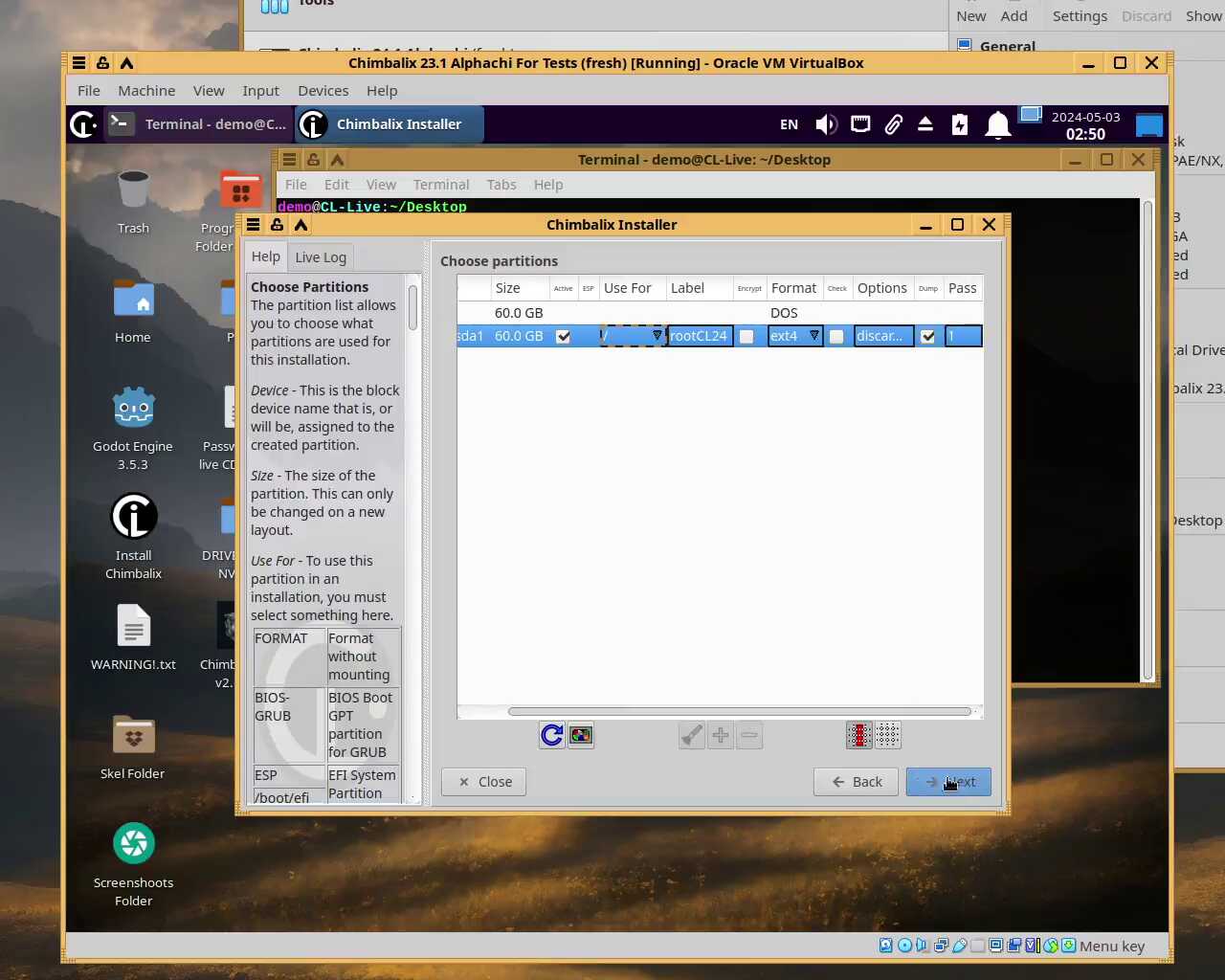The image size is (1225, 980).
Task: Open the paperclip clipboard tray icon
Action: point(893,124)
